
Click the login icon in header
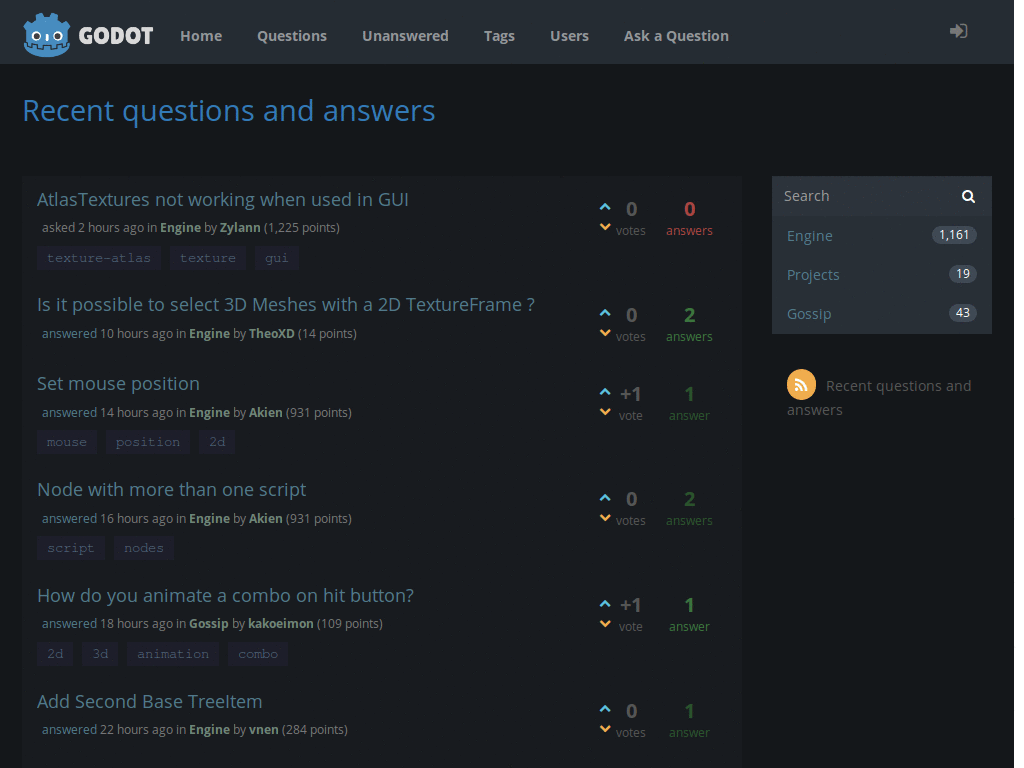pos(958,31)
